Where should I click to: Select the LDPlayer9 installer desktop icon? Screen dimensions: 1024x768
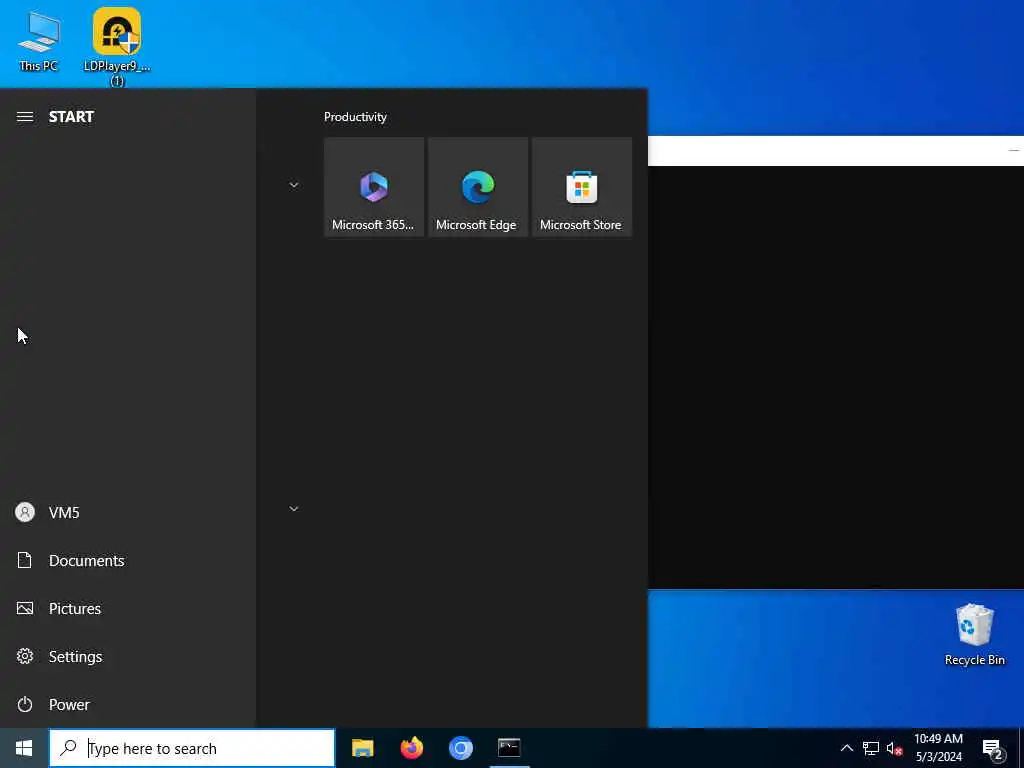(117, 47)
